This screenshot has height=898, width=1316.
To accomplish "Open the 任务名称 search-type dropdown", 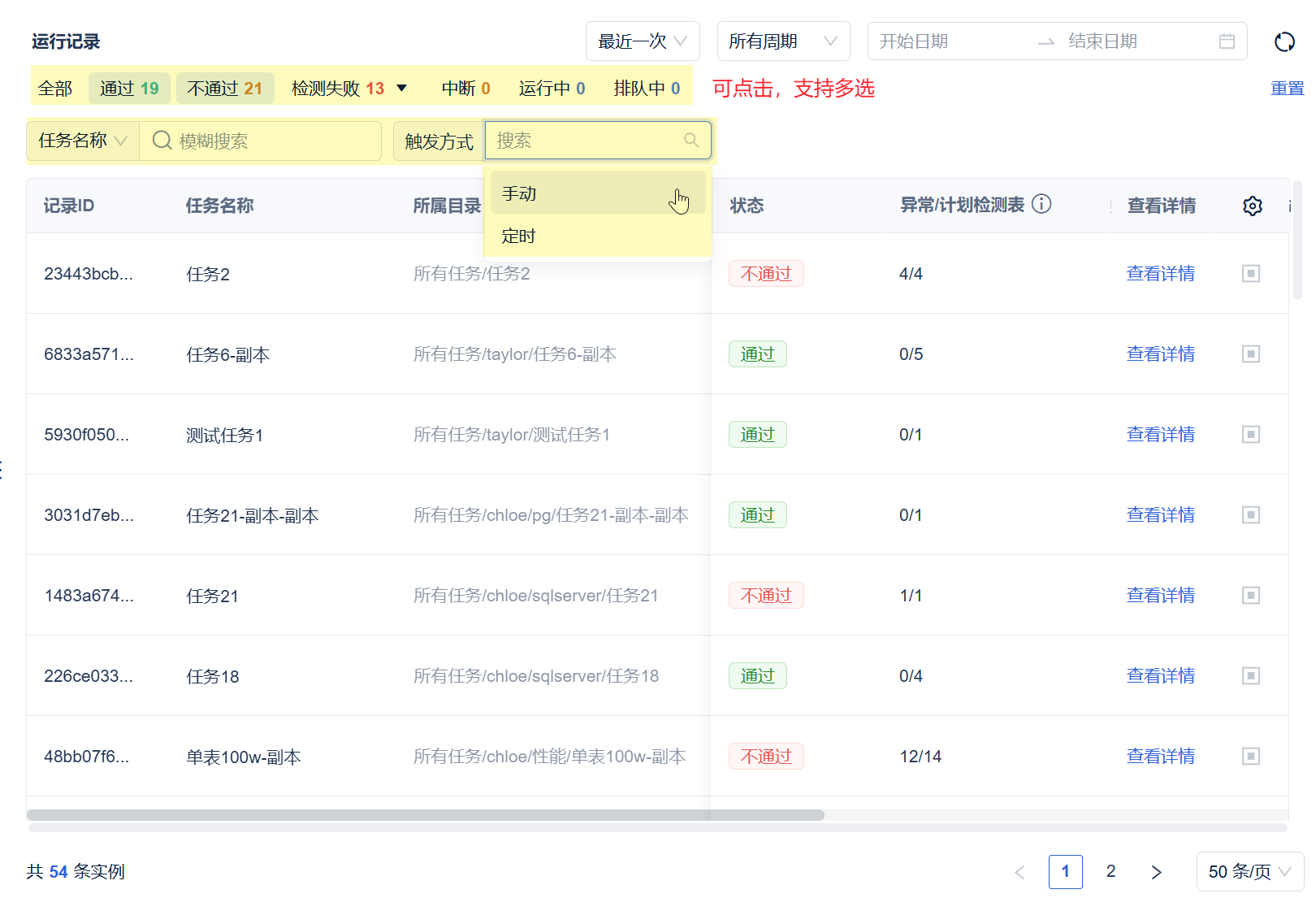I will click(x=83, y=141).
